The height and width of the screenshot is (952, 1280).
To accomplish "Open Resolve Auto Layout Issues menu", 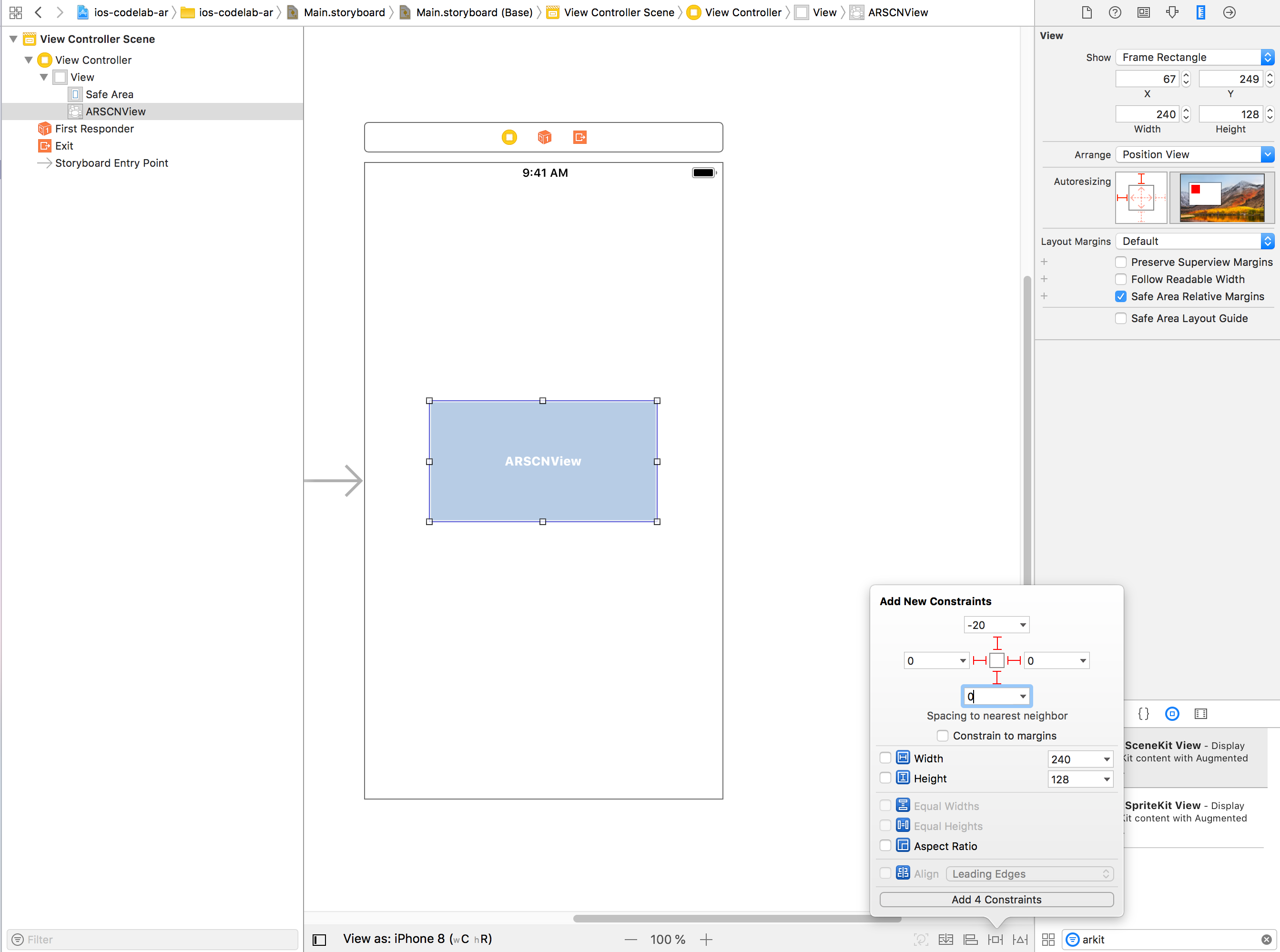I will pos(1020,940).
